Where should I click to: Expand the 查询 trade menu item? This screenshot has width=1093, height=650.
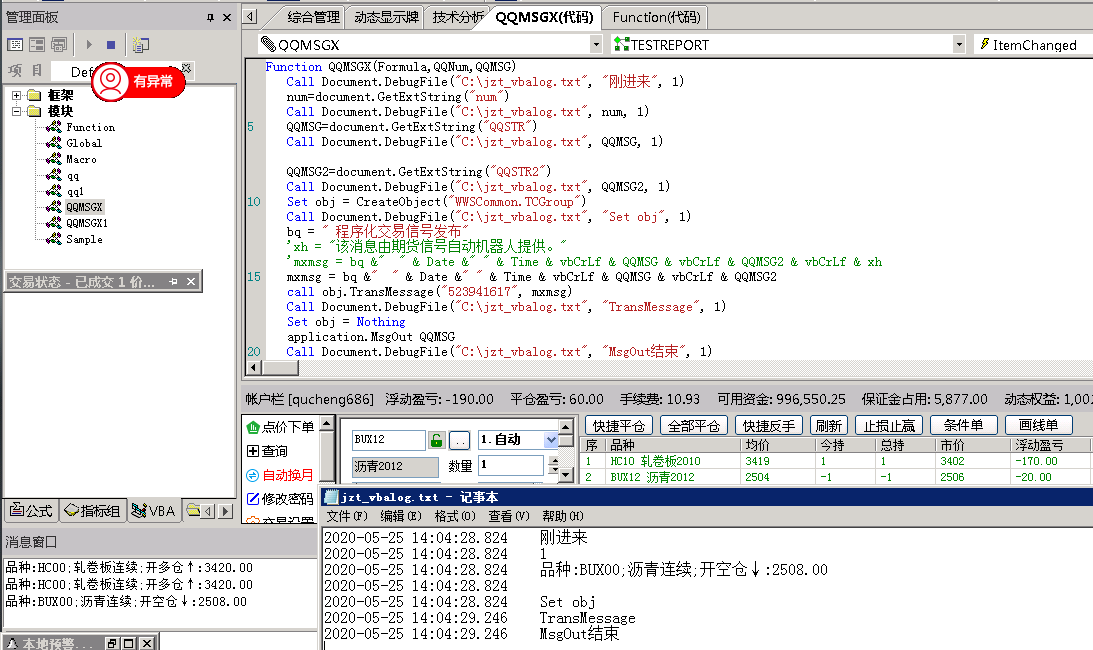pos(268,451)
